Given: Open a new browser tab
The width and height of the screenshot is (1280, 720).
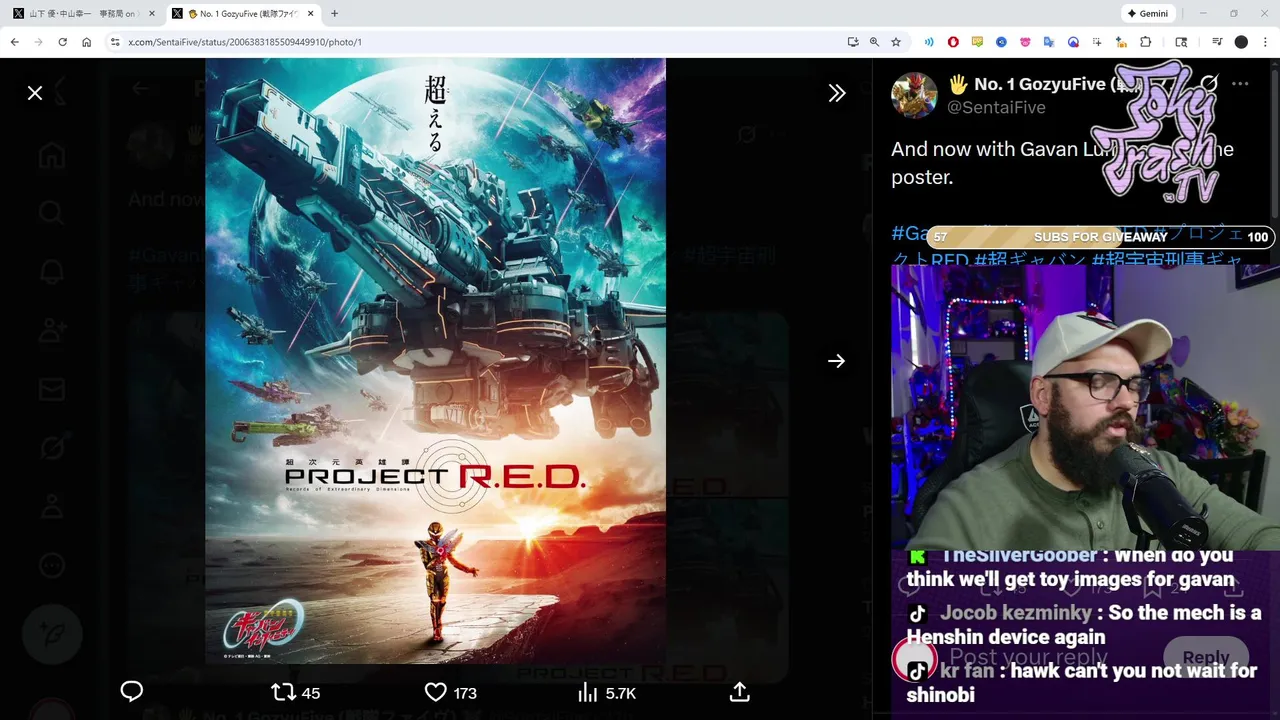Looking at the screenshot, I should click(x=334, y=13).
